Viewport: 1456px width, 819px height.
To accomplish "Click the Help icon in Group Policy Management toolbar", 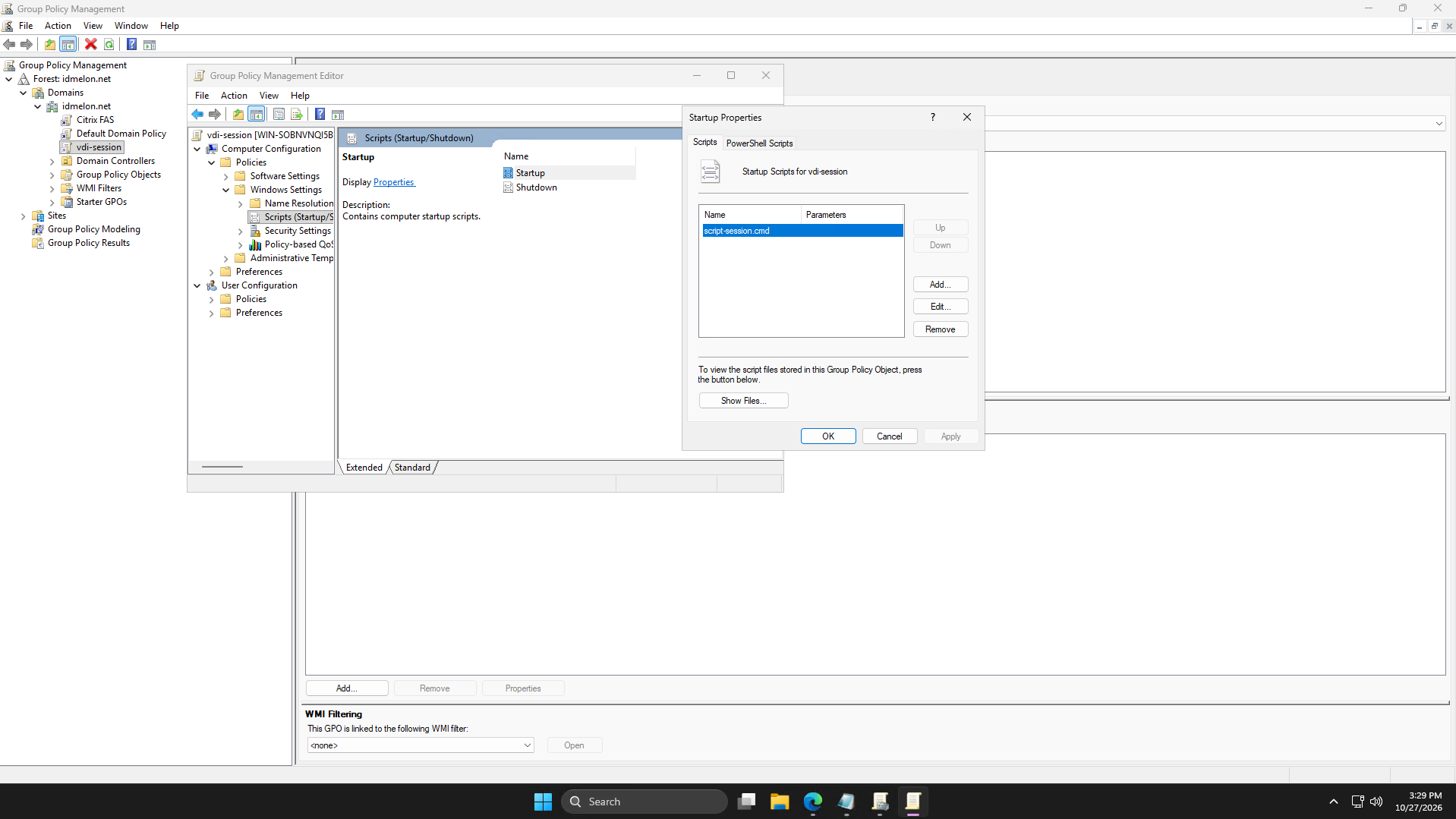I will pos(132,45).
